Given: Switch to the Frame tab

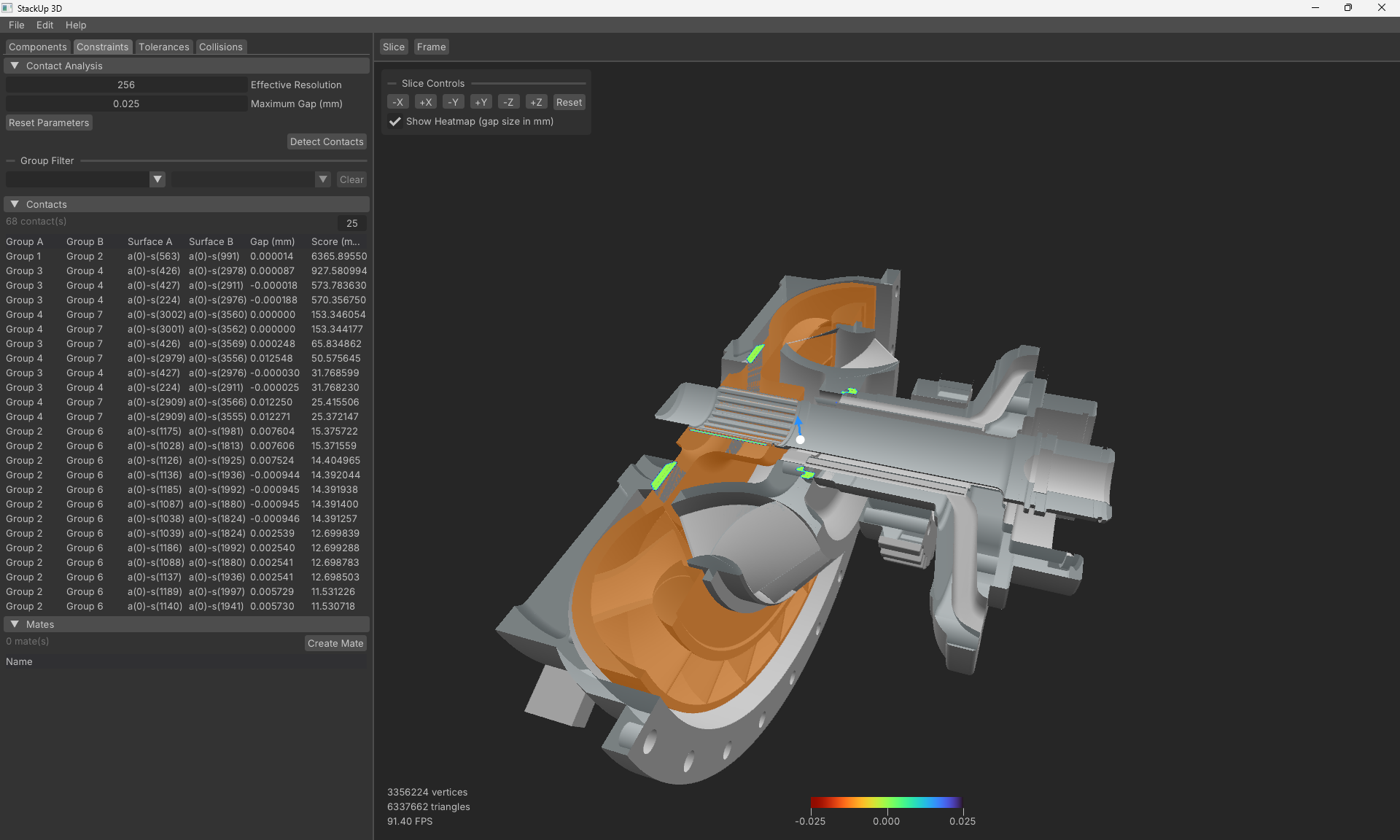Looking at the screenshot, I should click(x=431, y=46).
